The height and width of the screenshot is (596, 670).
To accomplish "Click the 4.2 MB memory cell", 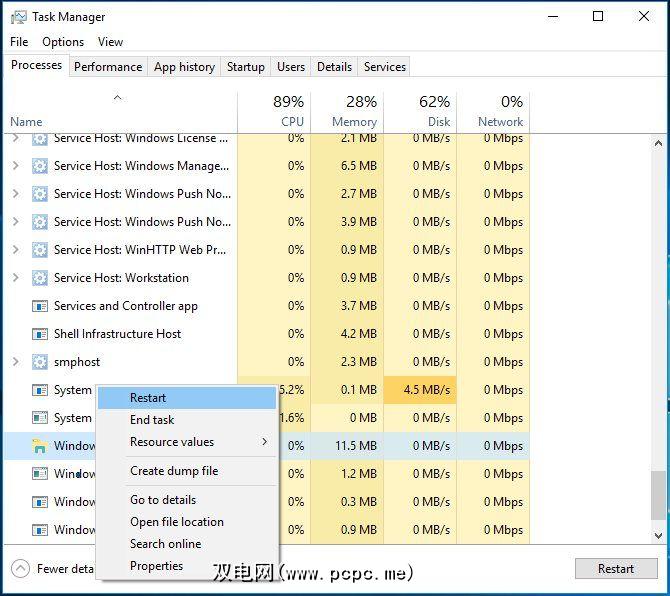I will coord(347,334).
